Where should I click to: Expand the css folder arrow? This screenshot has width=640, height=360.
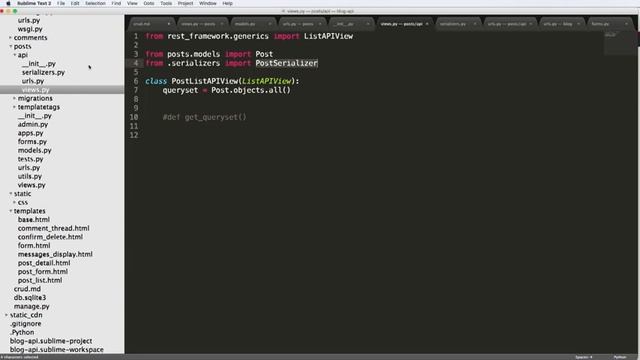pyautogui.click(x=15, y=202)
